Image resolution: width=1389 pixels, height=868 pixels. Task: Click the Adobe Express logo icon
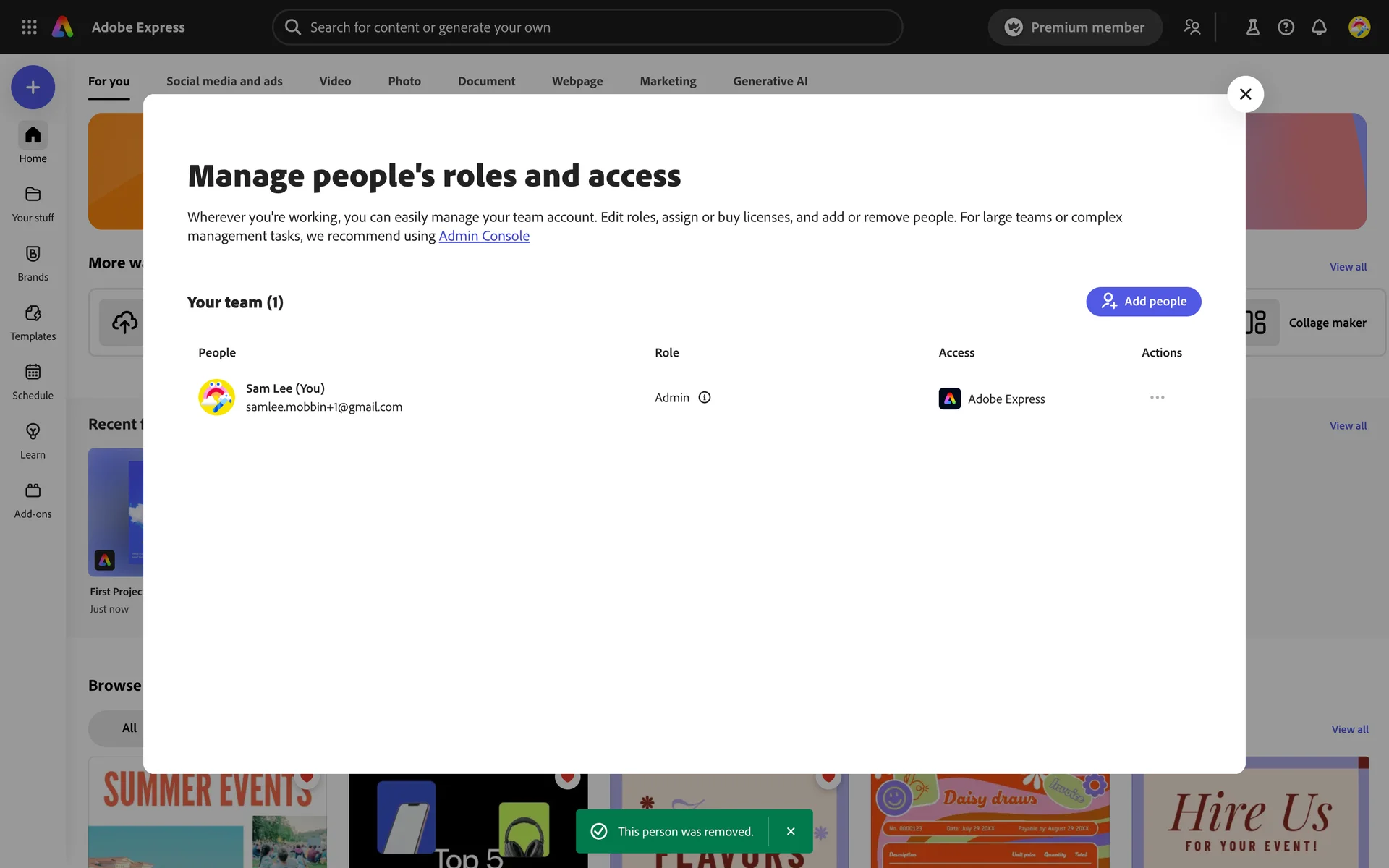(x=63, y=27)
